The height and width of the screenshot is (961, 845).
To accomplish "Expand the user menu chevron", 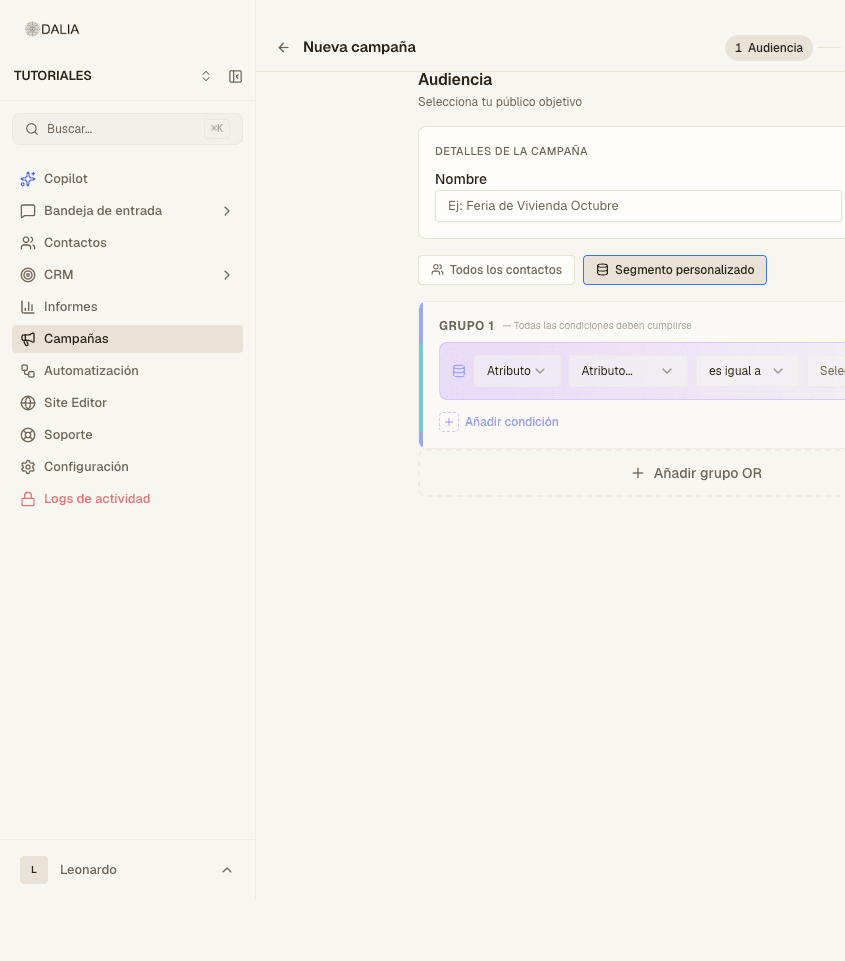I will 227,870.
